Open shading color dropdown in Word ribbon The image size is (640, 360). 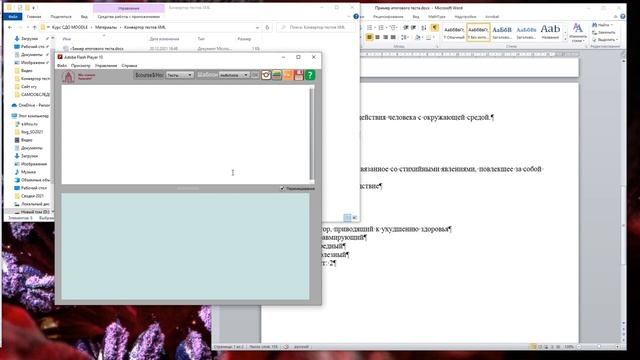pos(421,37)
